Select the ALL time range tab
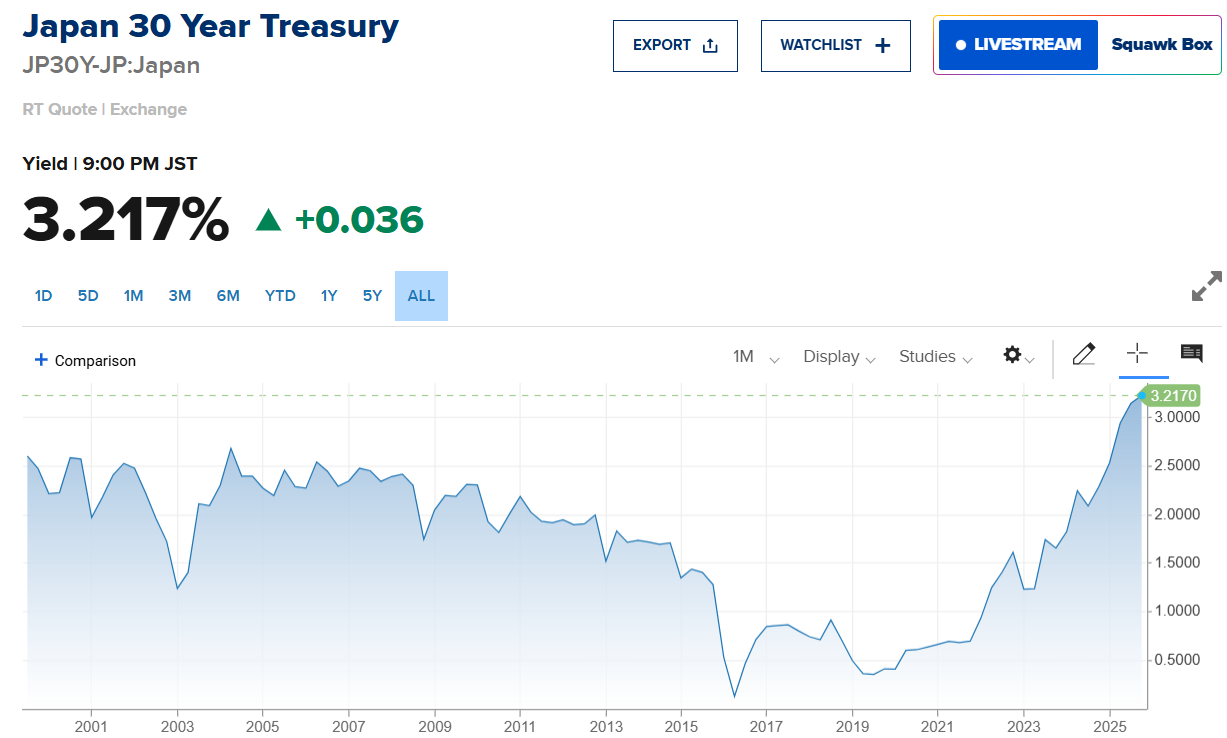Viewport: 1227px width, 738px height. click(x=421, y=296)
